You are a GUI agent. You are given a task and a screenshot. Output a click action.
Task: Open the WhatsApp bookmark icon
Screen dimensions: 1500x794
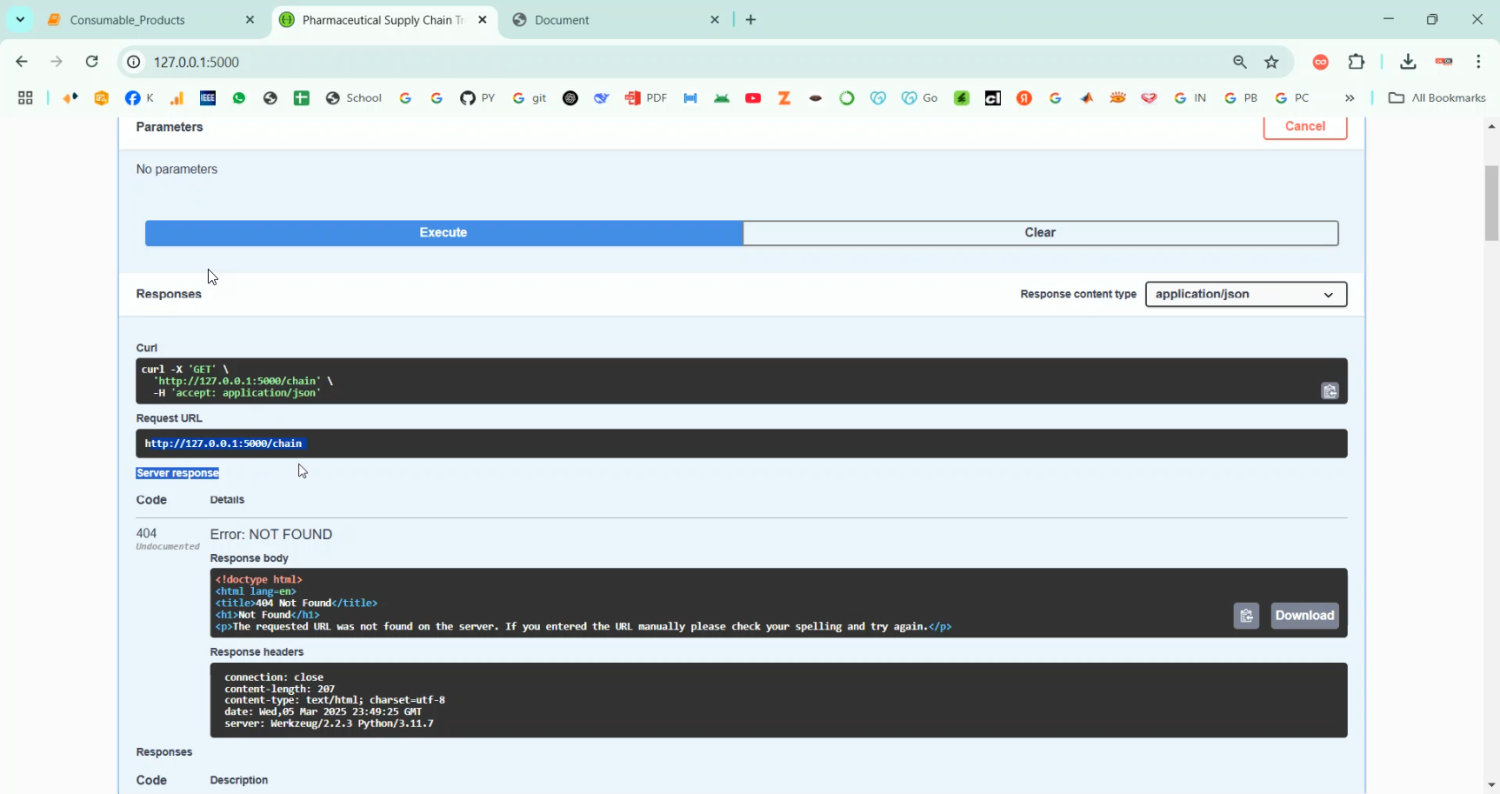tap(239, 98)
